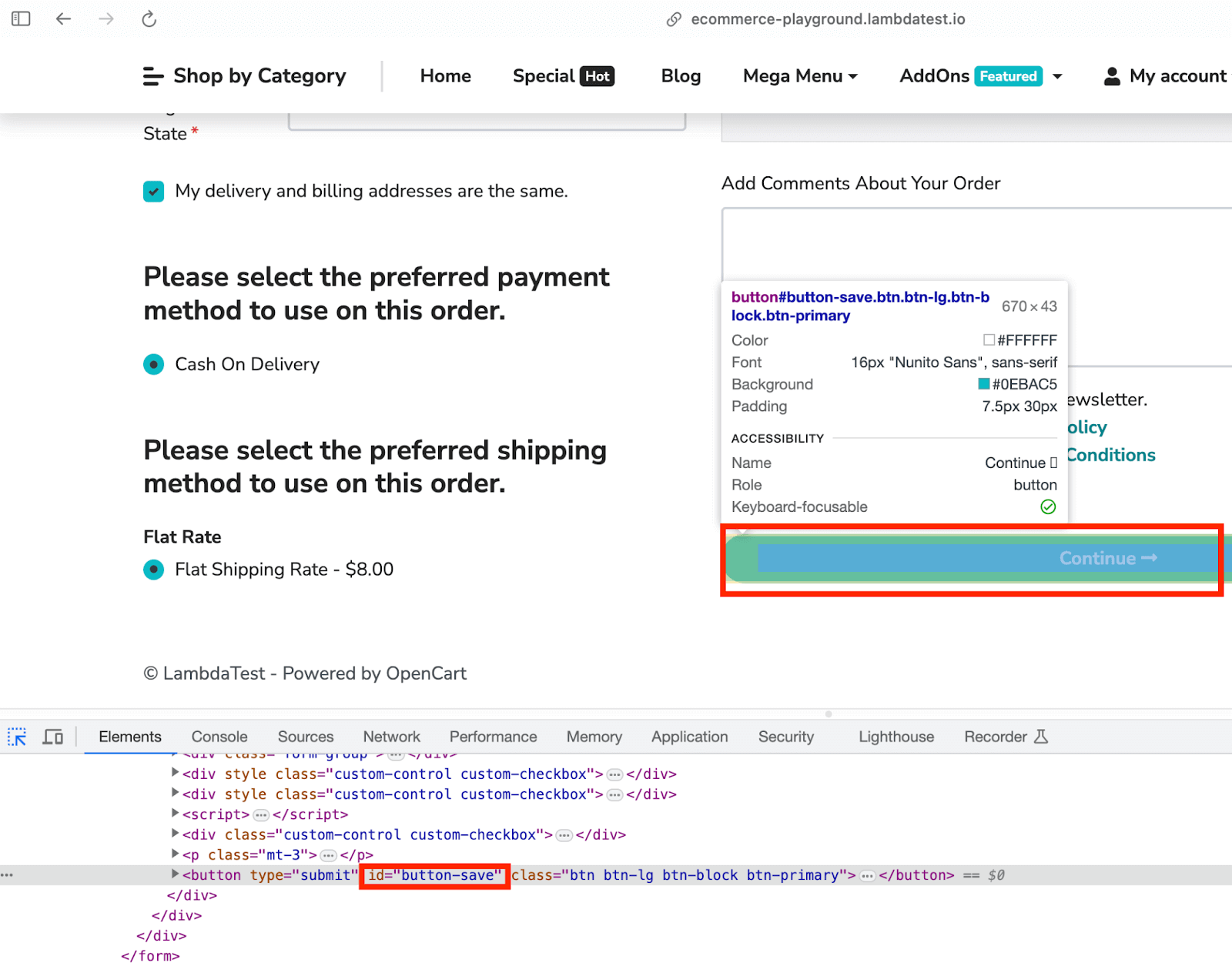Image resolution: width=1232 pixels, height=966 pixels.
Task: Activate the inspect element picker tool
Action: 16,737
